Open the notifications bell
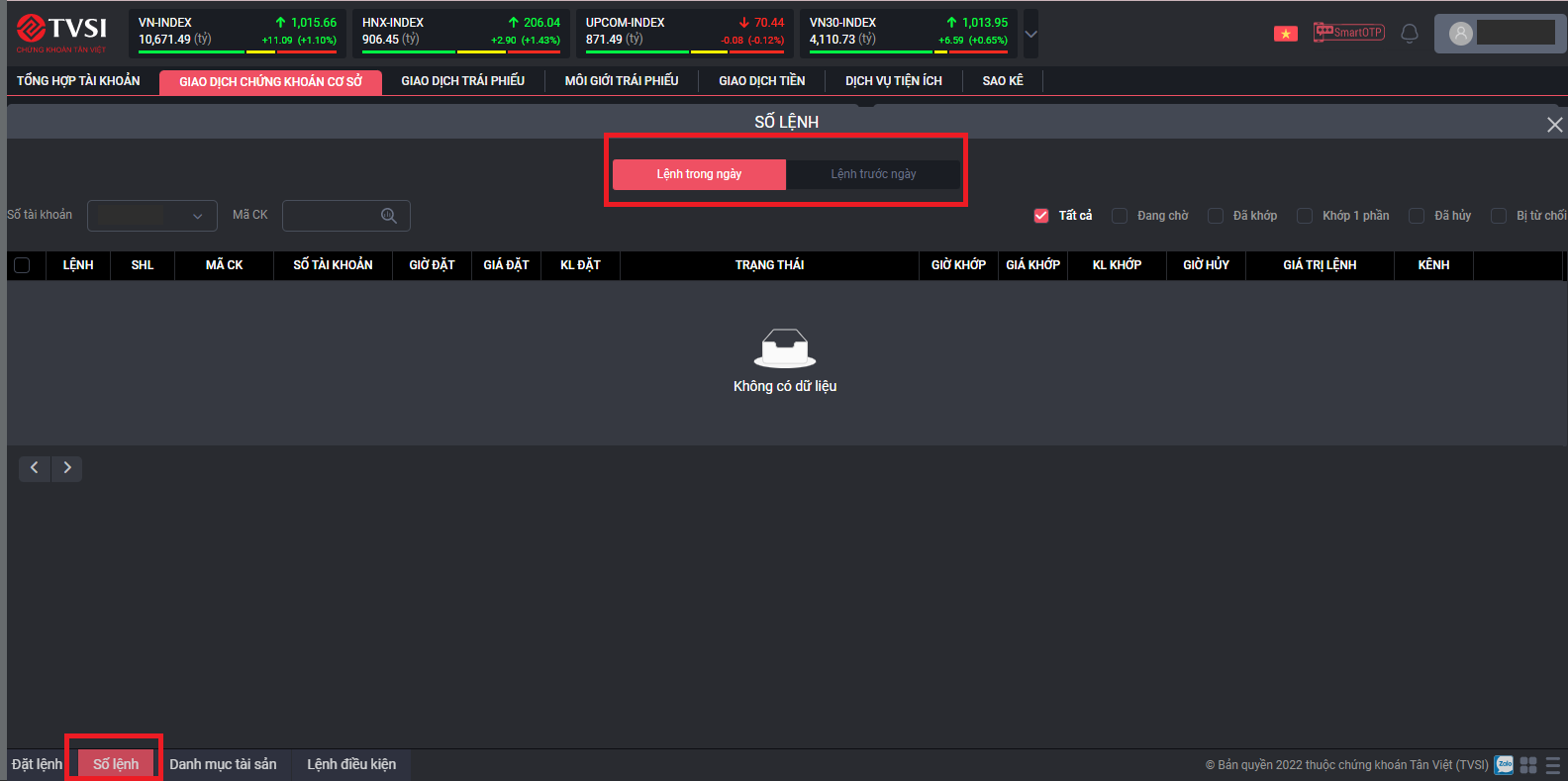 click(1410, 34)
